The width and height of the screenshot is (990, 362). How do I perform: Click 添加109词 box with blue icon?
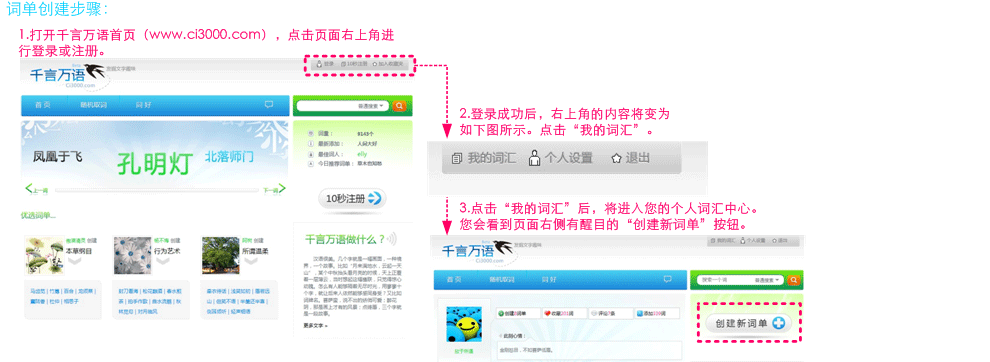click(657, 313)
